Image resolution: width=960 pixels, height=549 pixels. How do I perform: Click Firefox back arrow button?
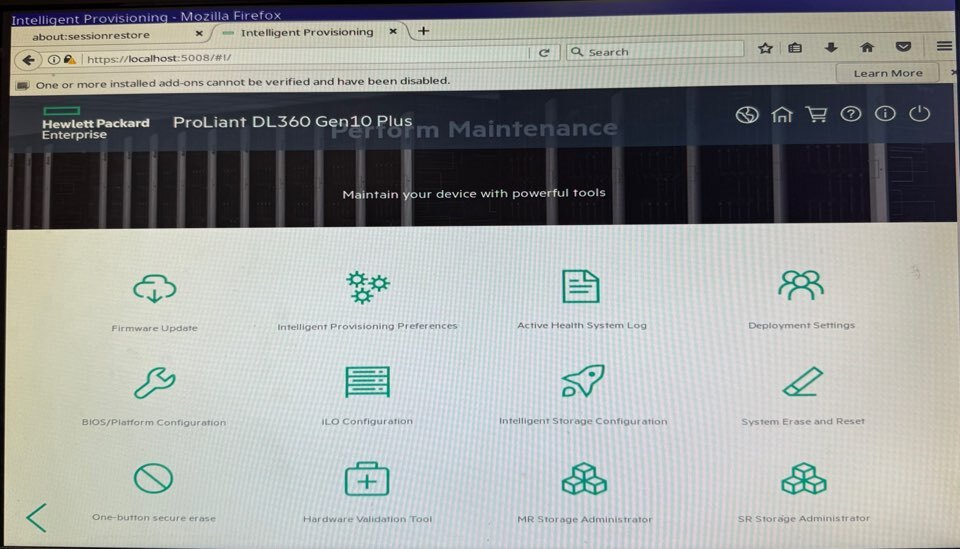coord(28,60)
